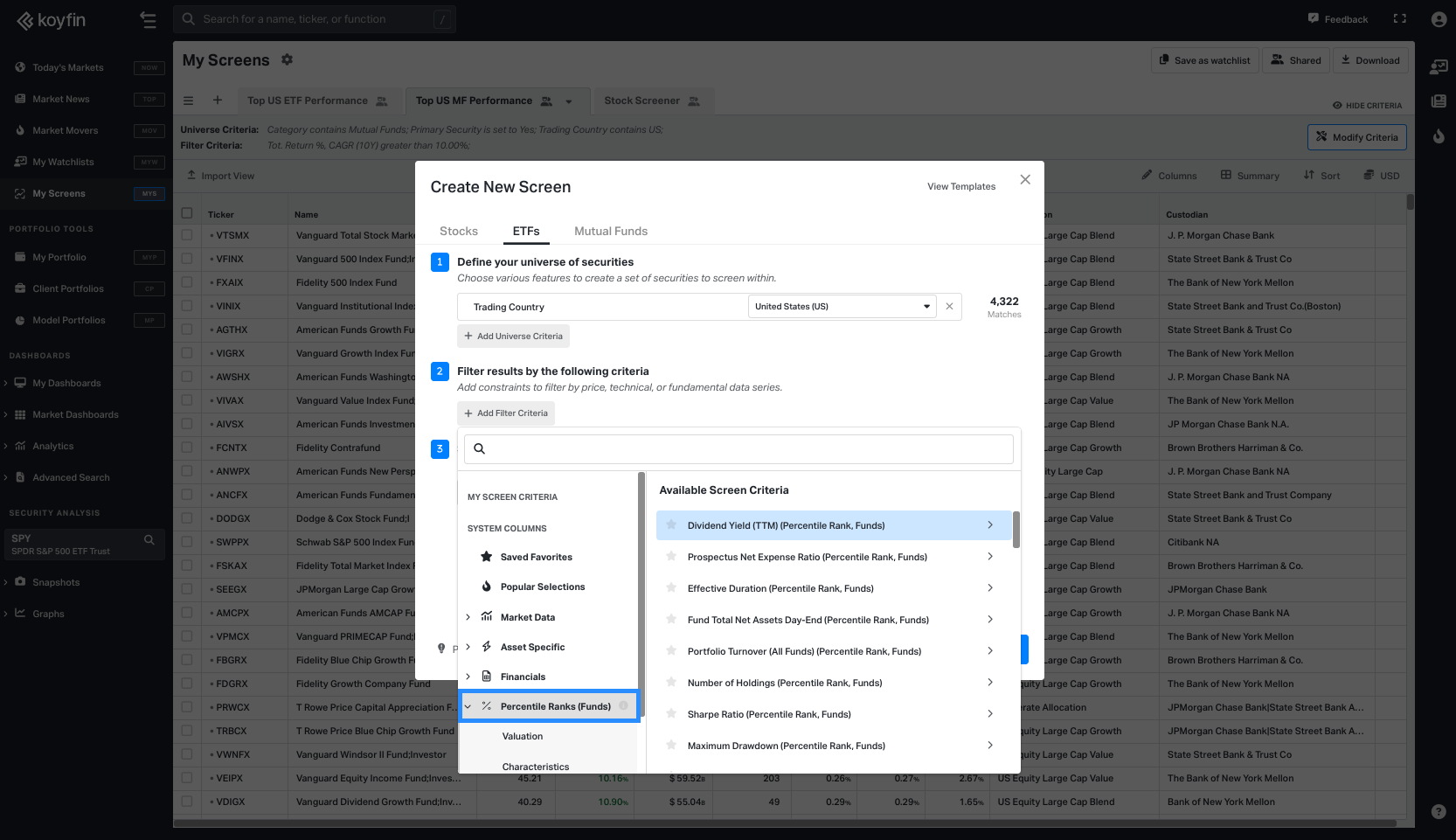
Task: Open dropdown arrow on Top US MF Performance tab
Action: point(569,101)
